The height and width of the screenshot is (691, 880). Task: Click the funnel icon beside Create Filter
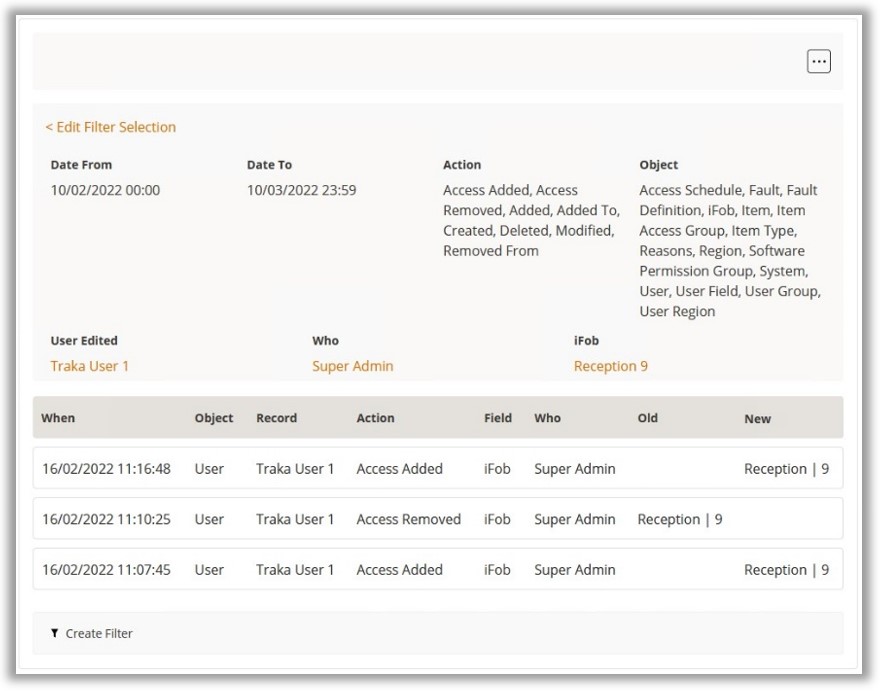pos(54,633)
